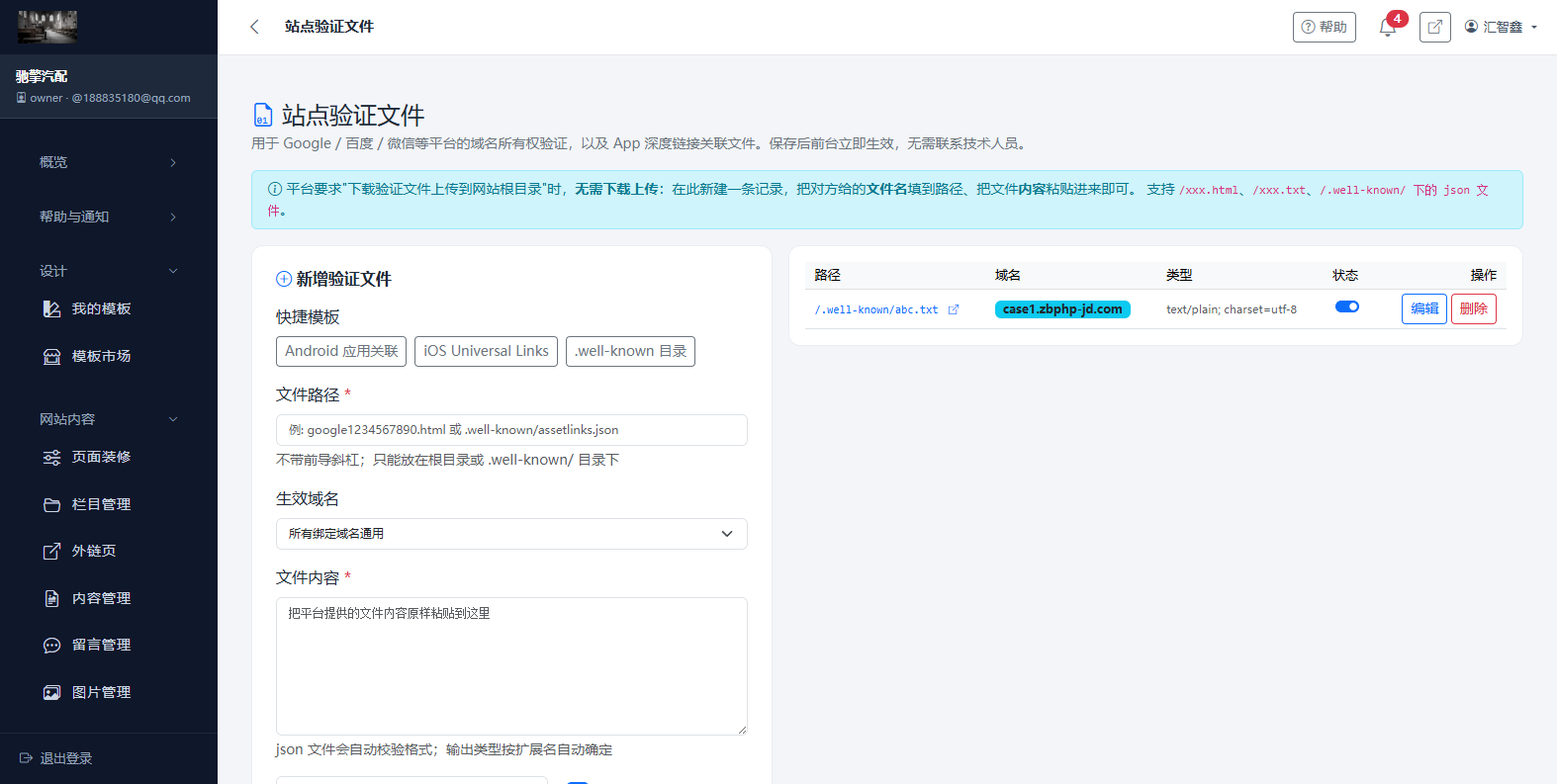Click the 帮助 button
Screen dimensions: 1557x784
pos(1325,27)
